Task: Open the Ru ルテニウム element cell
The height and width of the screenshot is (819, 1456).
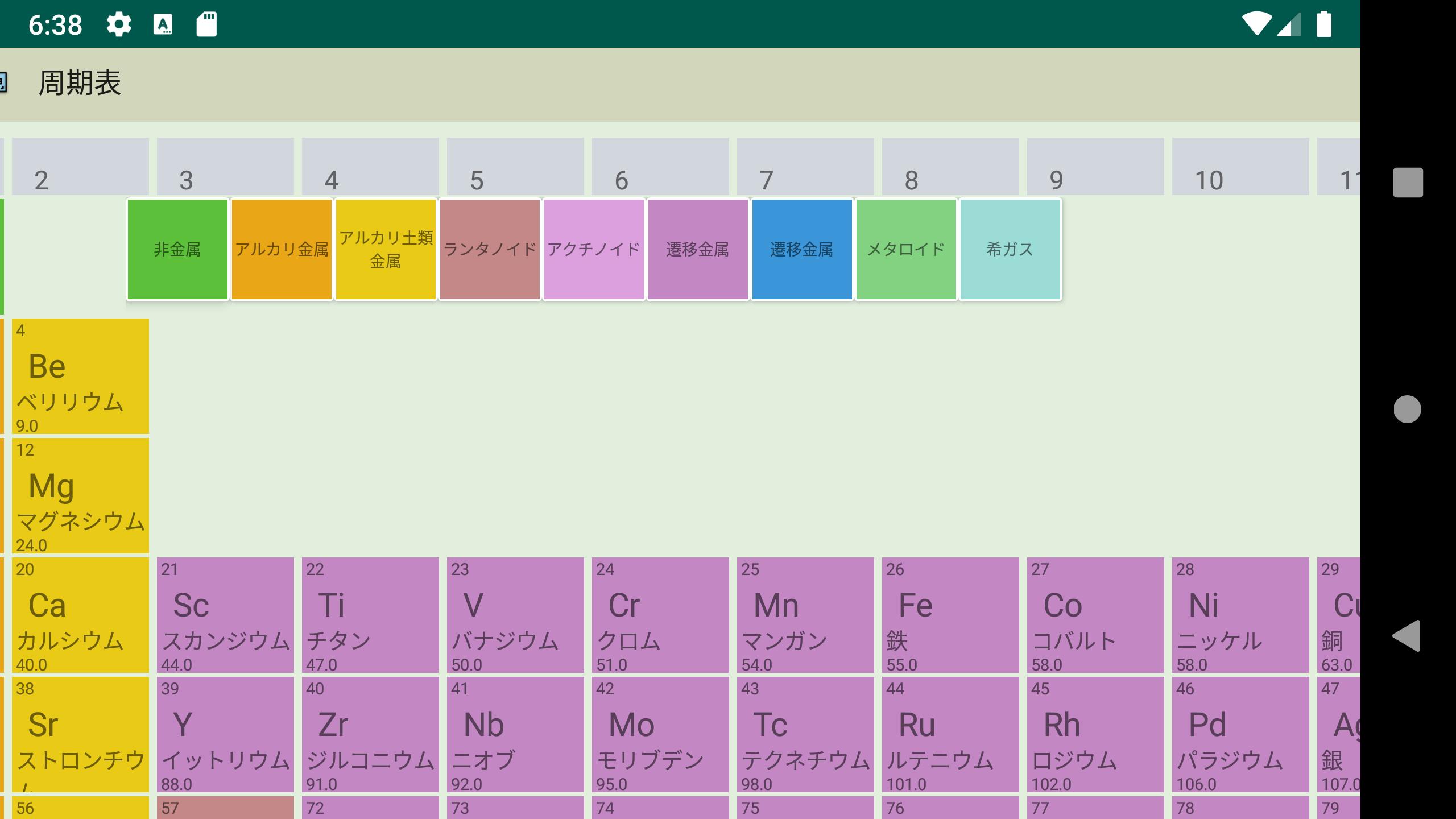Action: click(x=950, y=734)
